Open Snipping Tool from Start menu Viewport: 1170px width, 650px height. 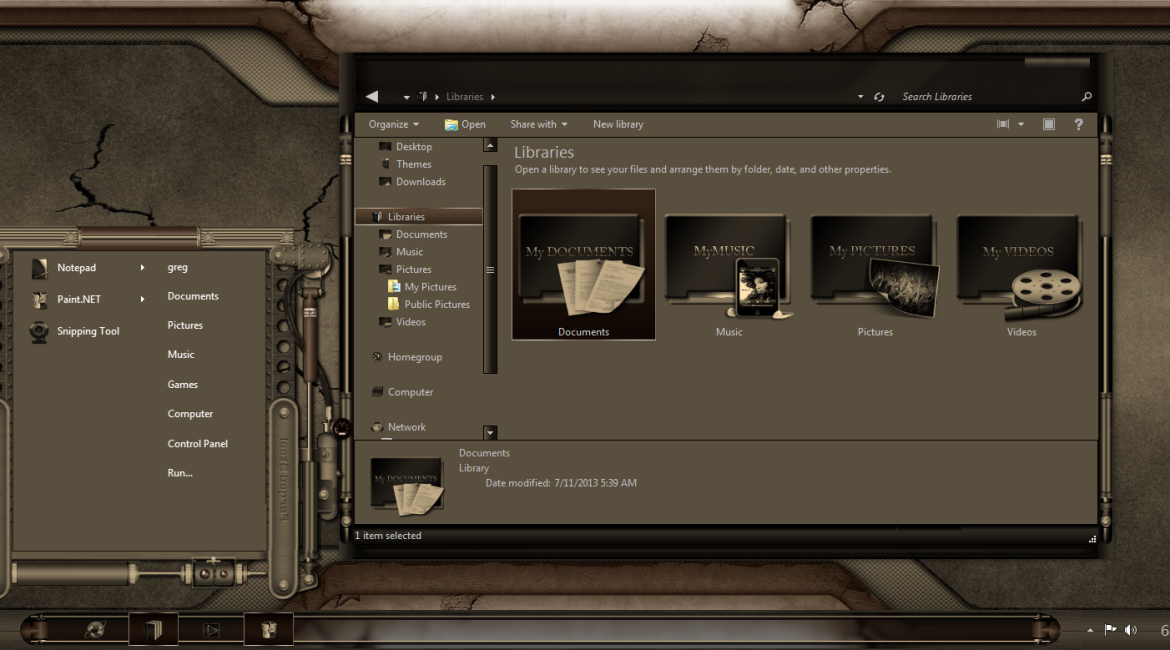(87, 331)
